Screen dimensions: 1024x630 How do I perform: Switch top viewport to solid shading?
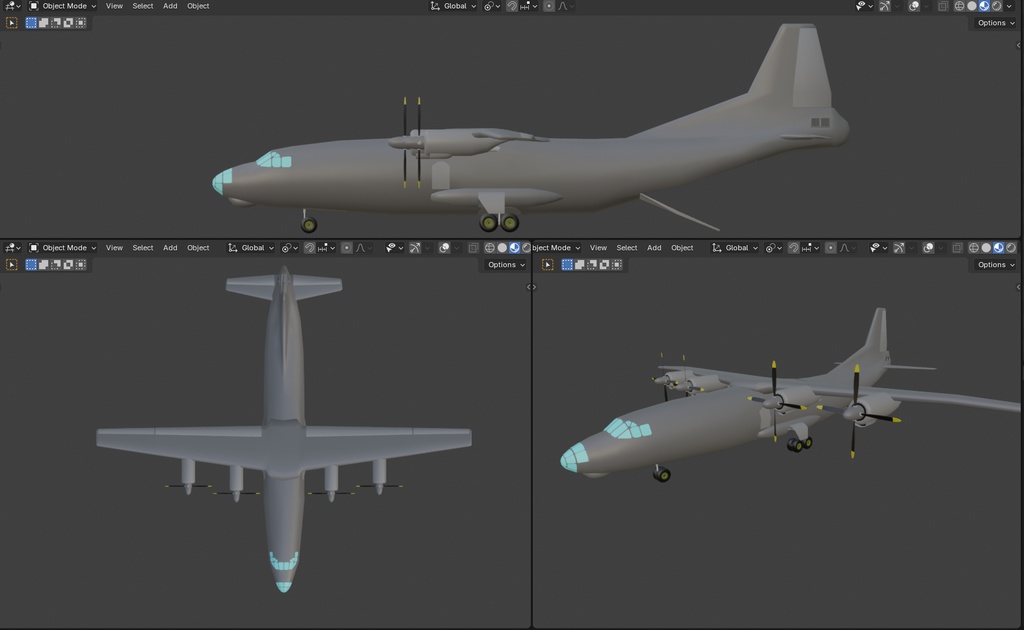pos(972,6)
